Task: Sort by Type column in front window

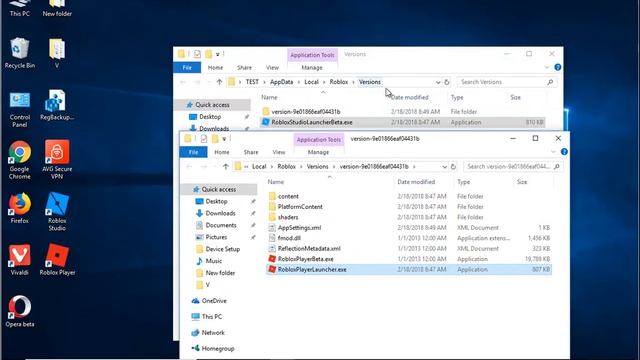Action: click(x=463, y=182)
